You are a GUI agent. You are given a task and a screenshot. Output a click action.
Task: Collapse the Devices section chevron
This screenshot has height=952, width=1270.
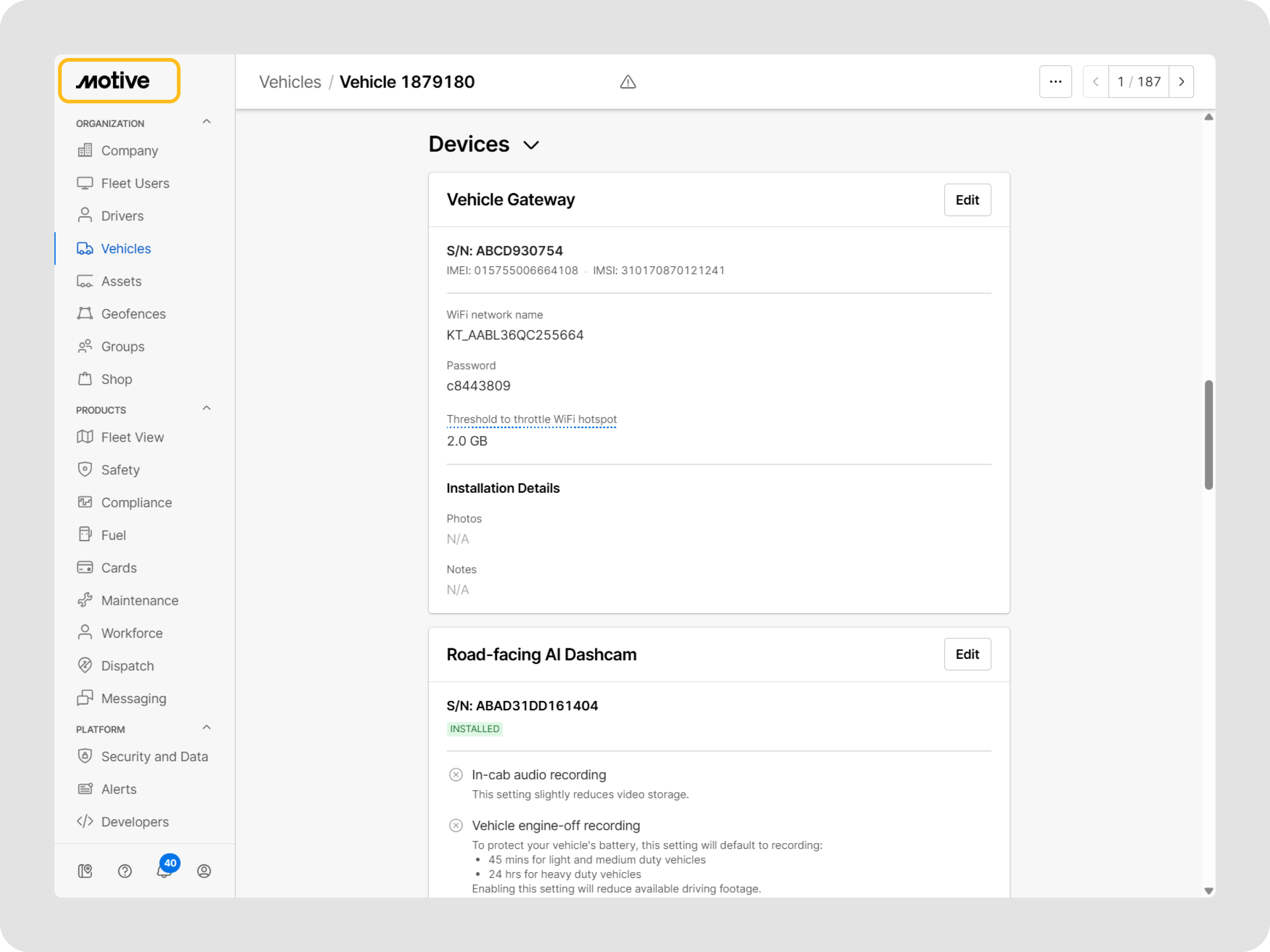[531, 145]
